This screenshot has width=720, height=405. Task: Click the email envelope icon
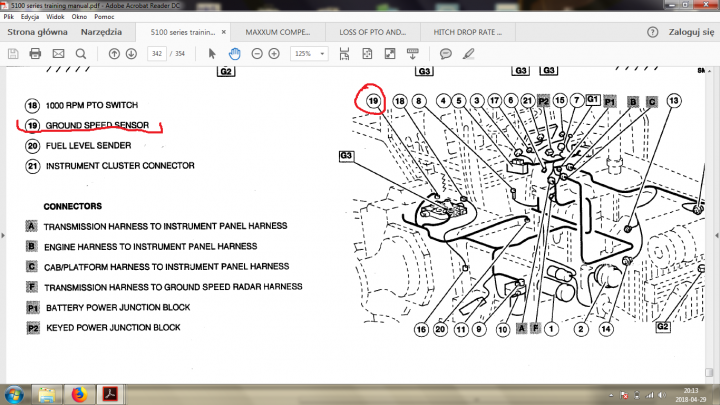coord(58,53)
